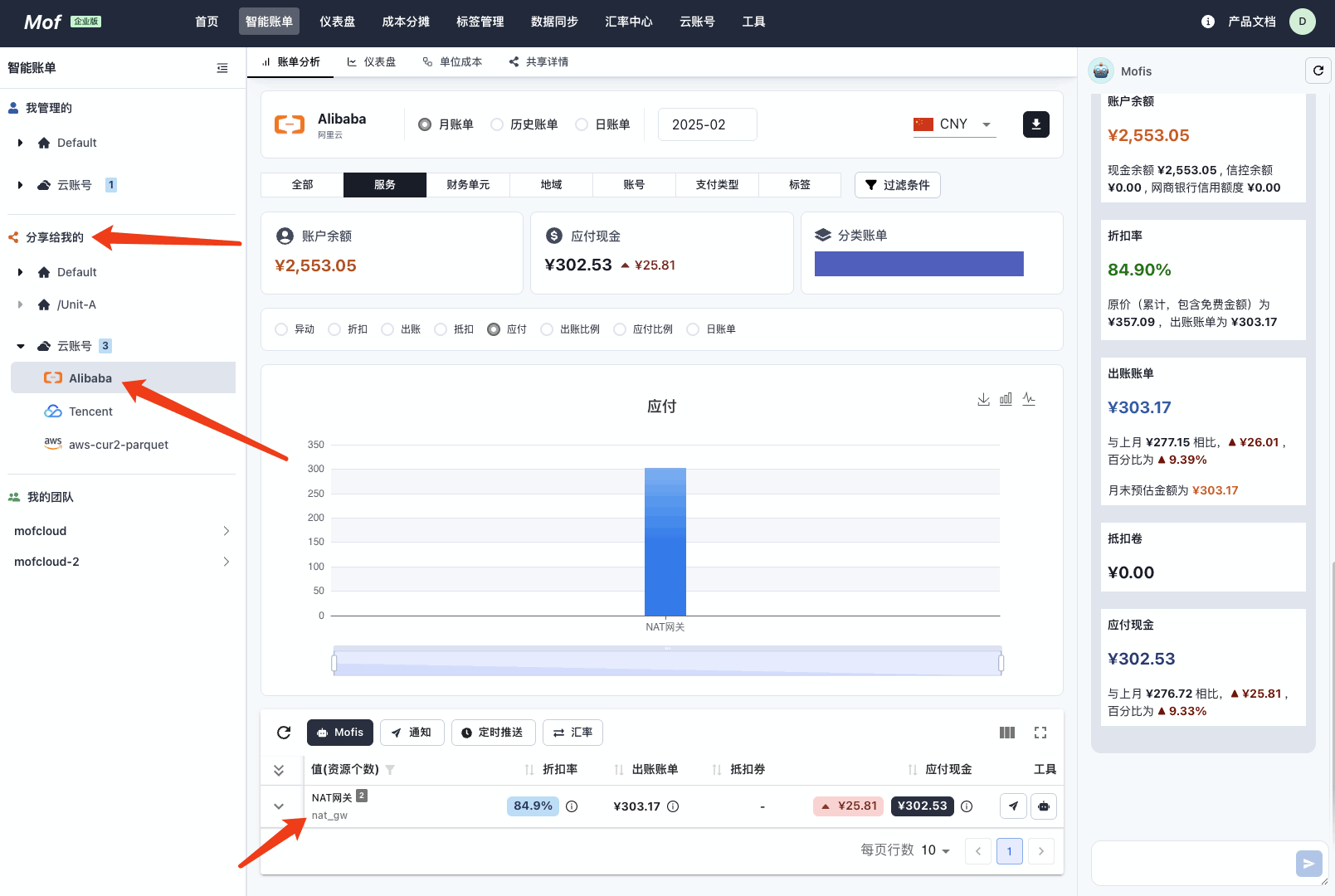Click the 汇率 button above table
Image resolution: width=1335 pixels, height=896 pixels.
pos(572,733)
